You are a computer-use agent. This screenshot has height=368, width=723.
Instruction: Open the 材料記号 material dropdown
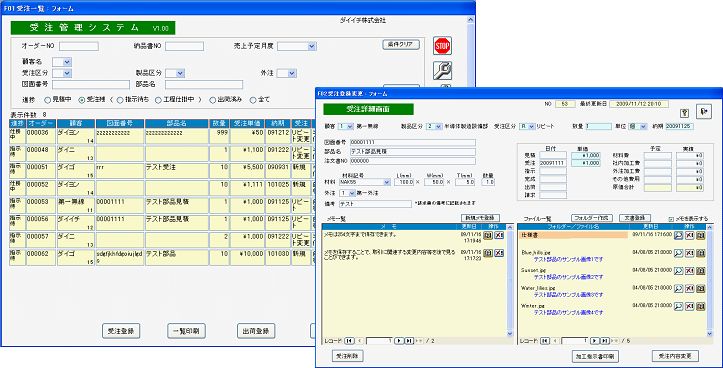tap(387, 183)
